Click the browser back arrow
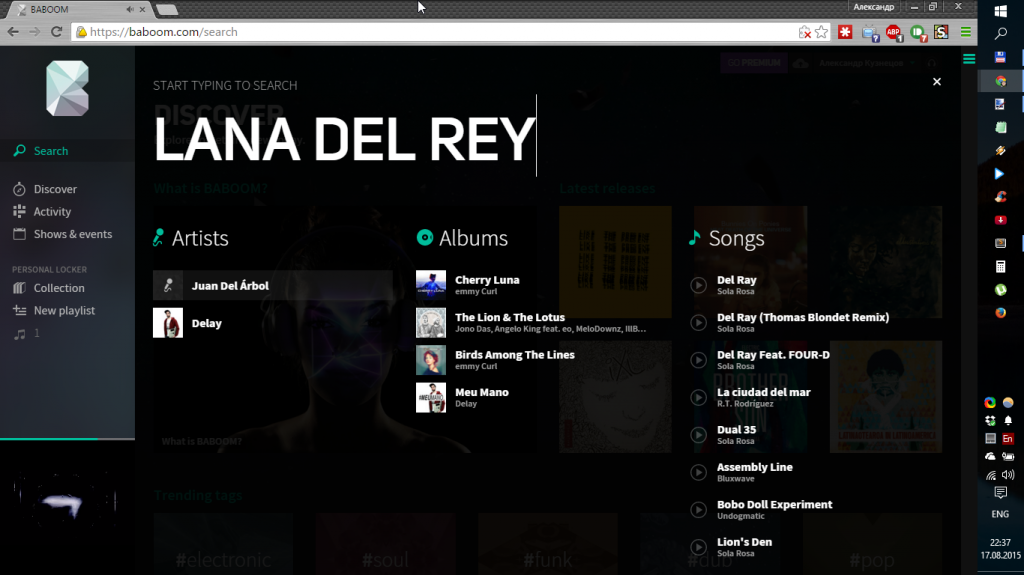This screenshot has width=1024, height=575. tap(13, 31)
